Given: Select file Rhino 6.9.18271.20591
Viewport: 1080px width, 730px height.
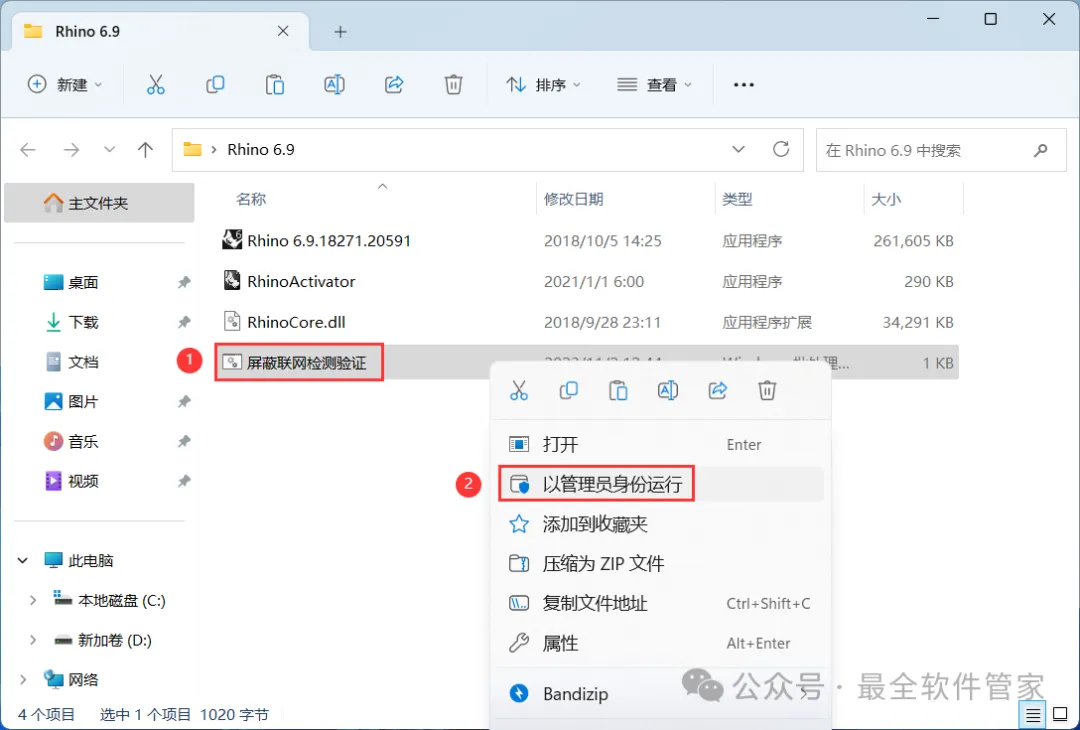Looking at the screenshot, I should pos(329,240).
